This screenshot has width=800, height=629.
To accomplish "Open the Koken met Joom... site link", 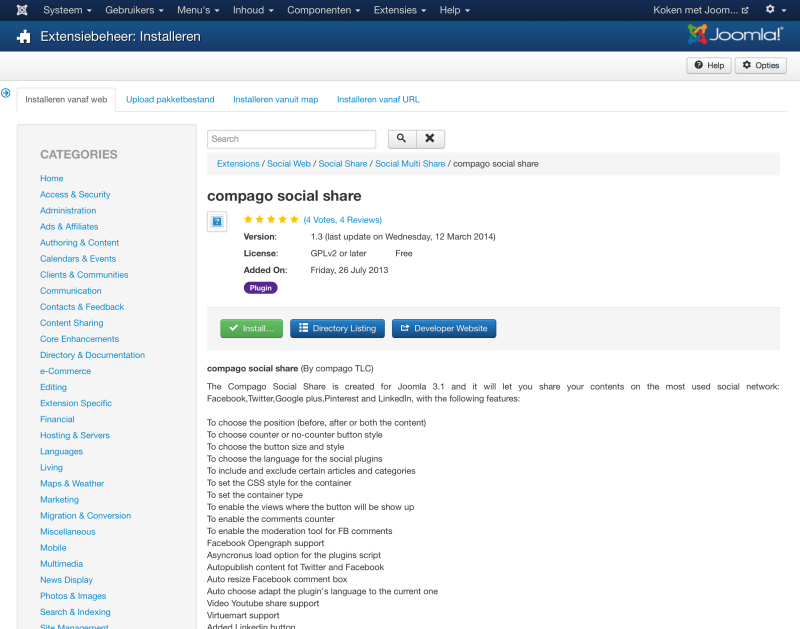I will [701, 10].
